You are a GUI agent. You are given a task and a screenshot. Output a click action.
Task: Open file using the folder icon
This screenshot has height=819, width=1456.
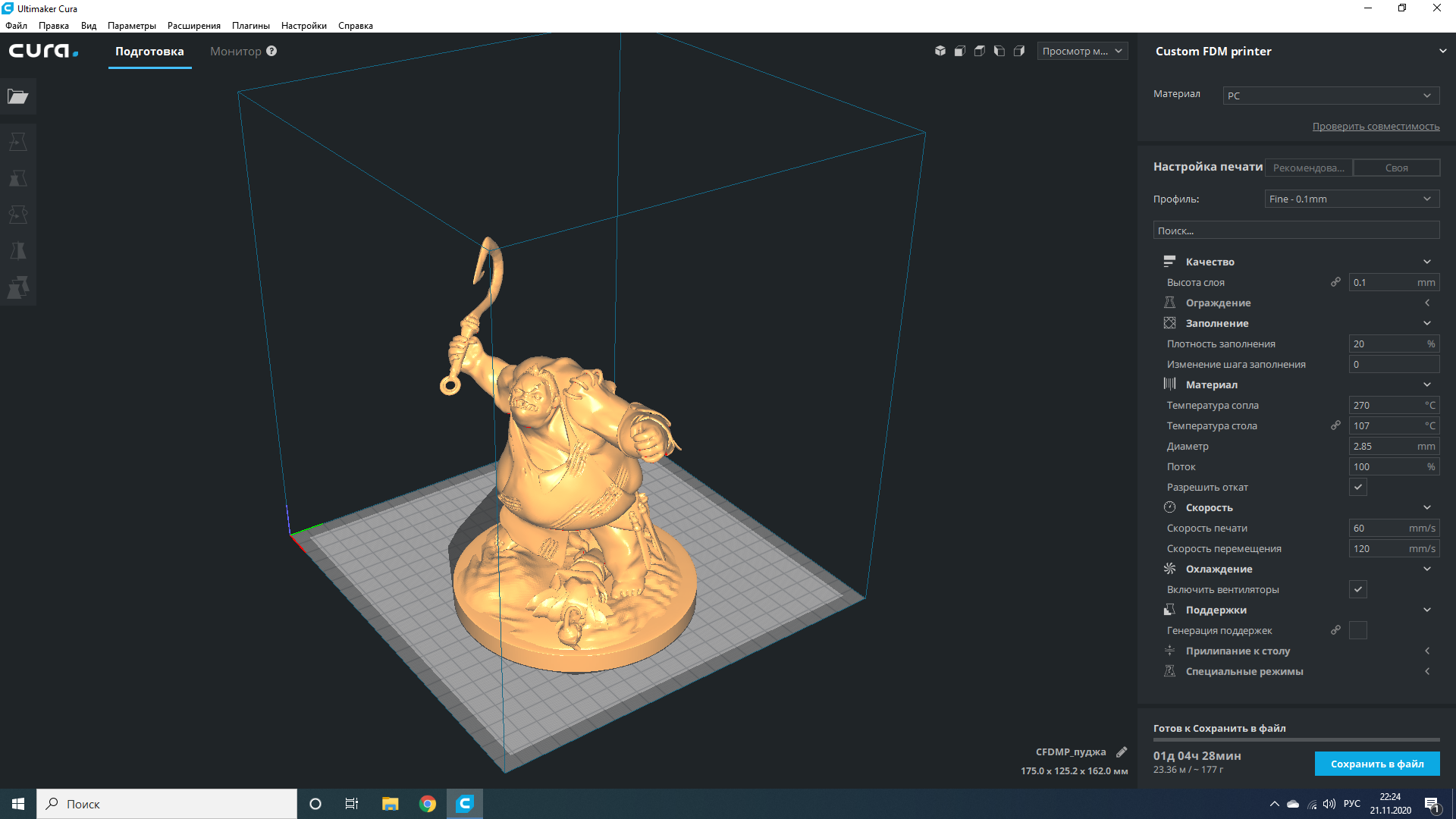coord(18,96)
